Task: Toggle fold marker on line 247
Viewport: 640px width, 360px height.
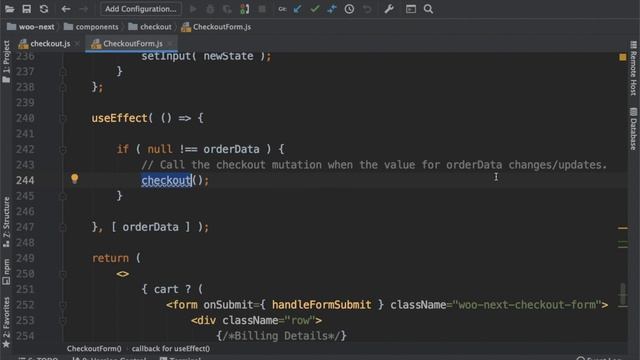Action: coord(62,227)
